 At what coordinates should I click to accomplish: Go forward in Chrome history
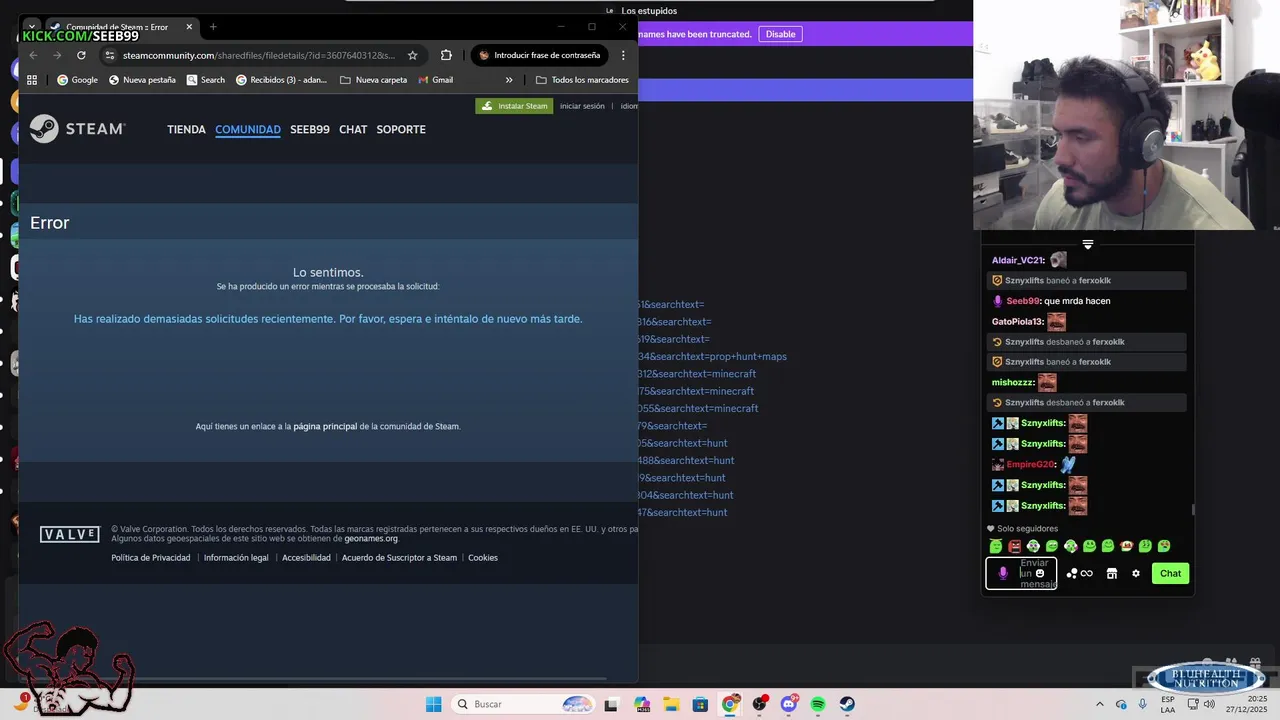click(x=57, y=55)
